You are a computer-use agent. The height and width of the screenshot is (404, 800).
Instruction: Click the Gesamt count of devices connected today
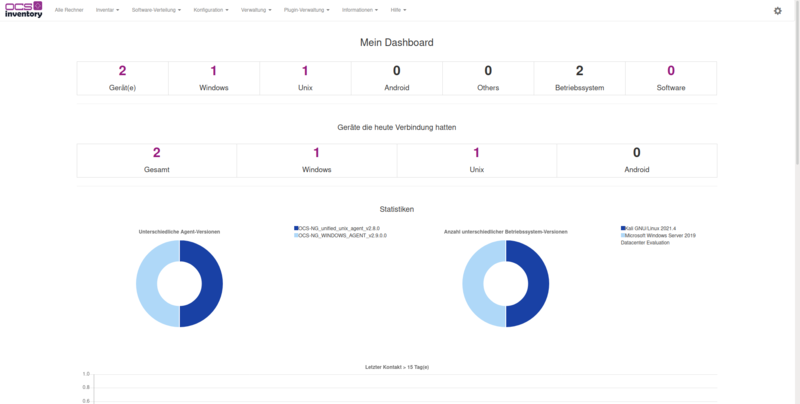coord(157,153)
